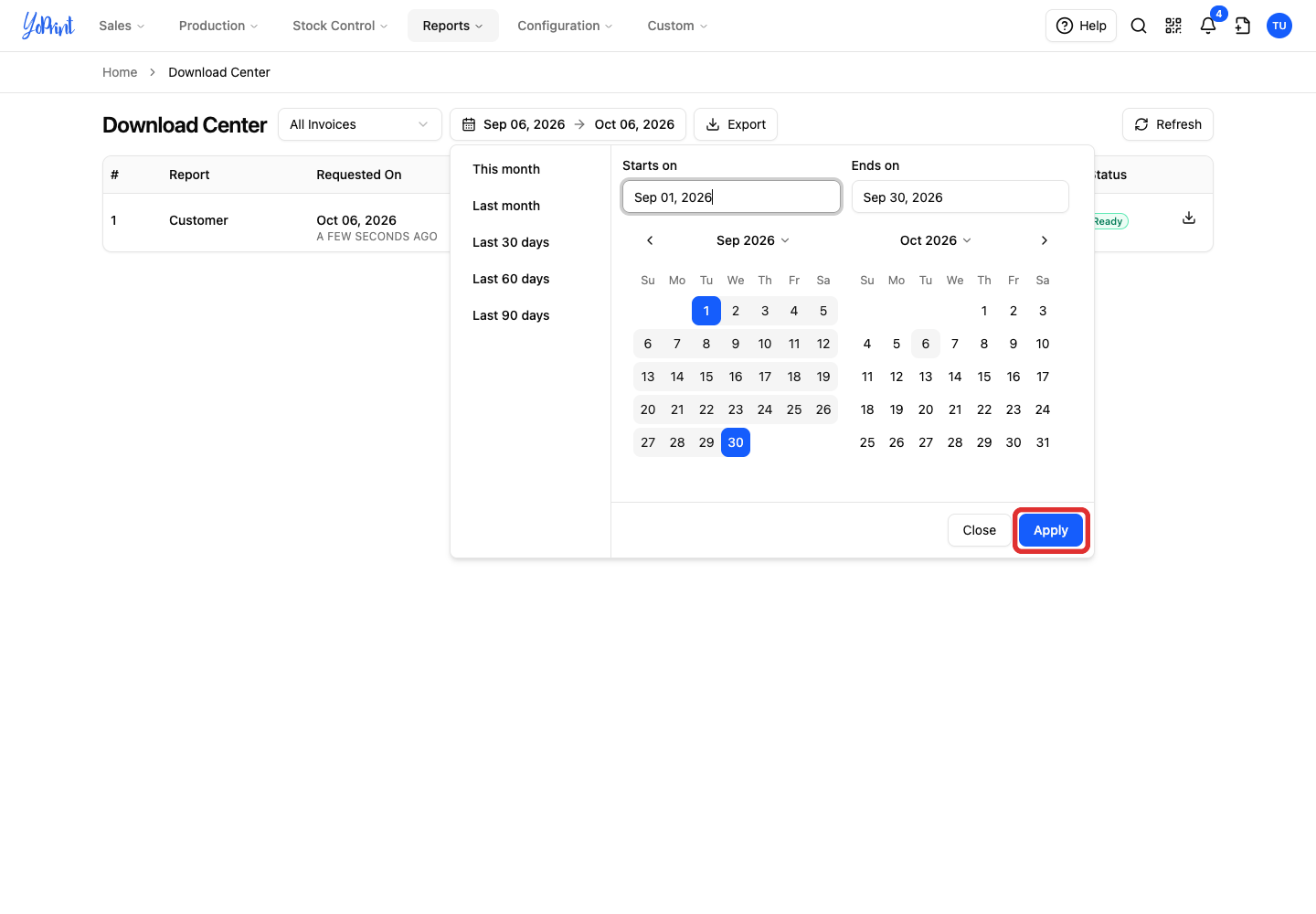Expand the Sales menu

click(122, 26)
